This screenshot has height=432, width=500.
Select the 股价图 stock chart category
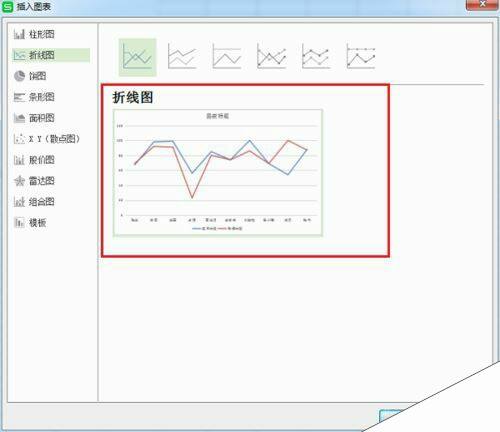pyautogui.click(x=34, y=160)
